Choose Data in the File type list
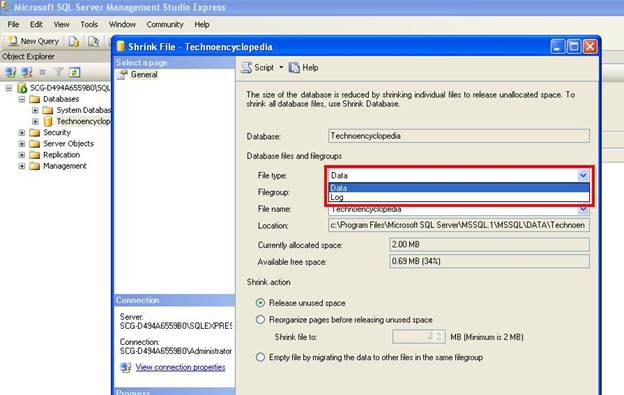This screenshot has width=624, height=395. [458, 188]
